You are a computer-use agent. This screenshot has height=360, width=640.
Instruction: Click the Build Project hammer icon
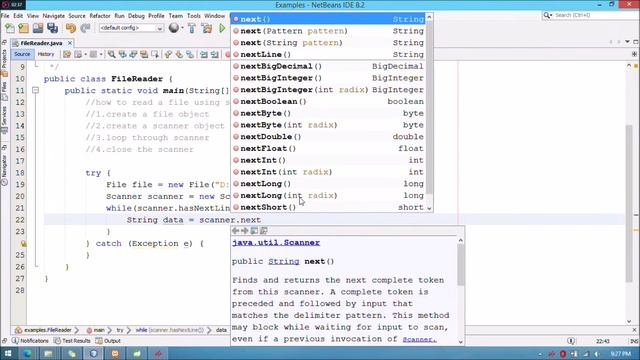coord(192,28)
